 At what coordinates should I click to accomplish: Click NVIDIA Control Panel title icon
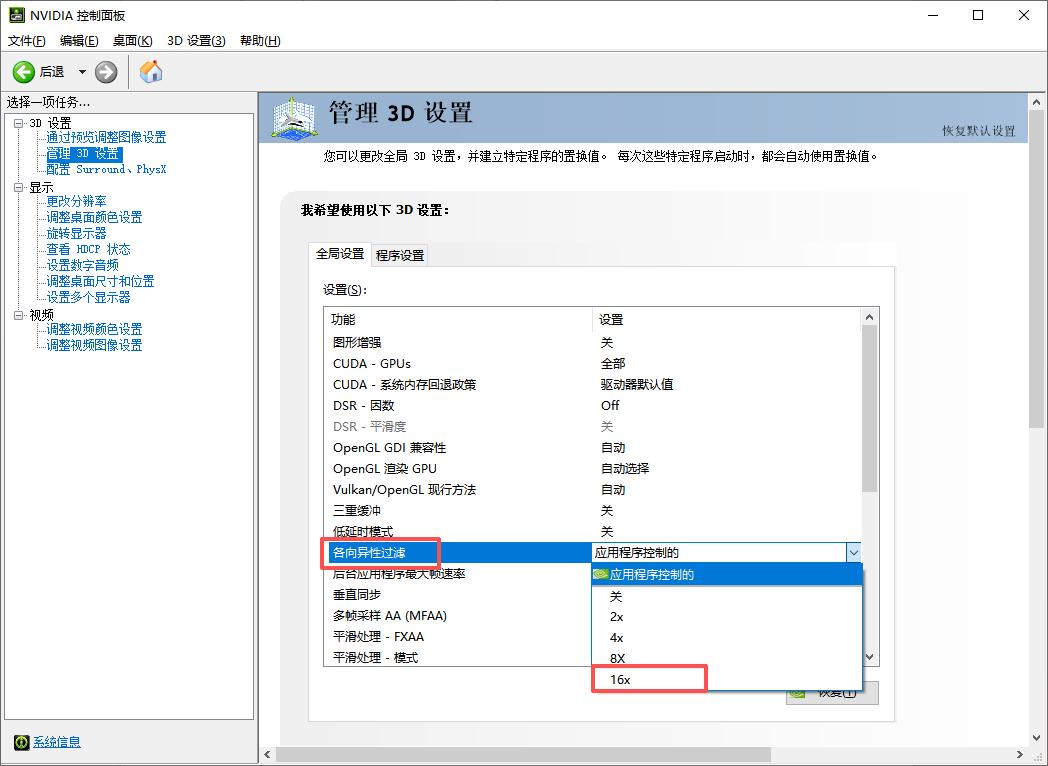pyautogui.click(x=17, y=15)
